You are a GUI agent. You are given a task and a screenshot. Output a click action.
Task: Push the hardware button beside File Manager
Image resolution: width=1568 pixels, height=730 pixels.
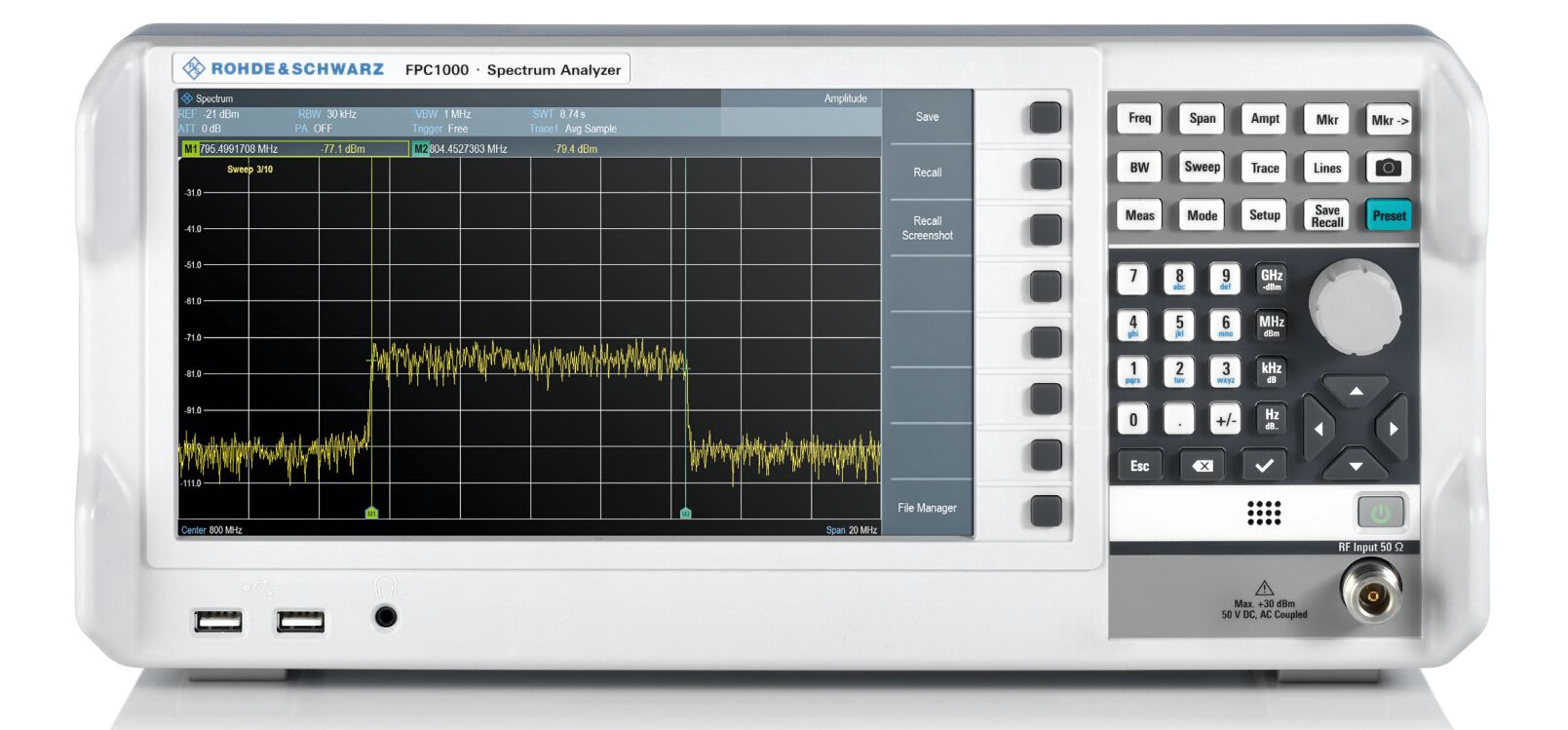coord(1045,511)
